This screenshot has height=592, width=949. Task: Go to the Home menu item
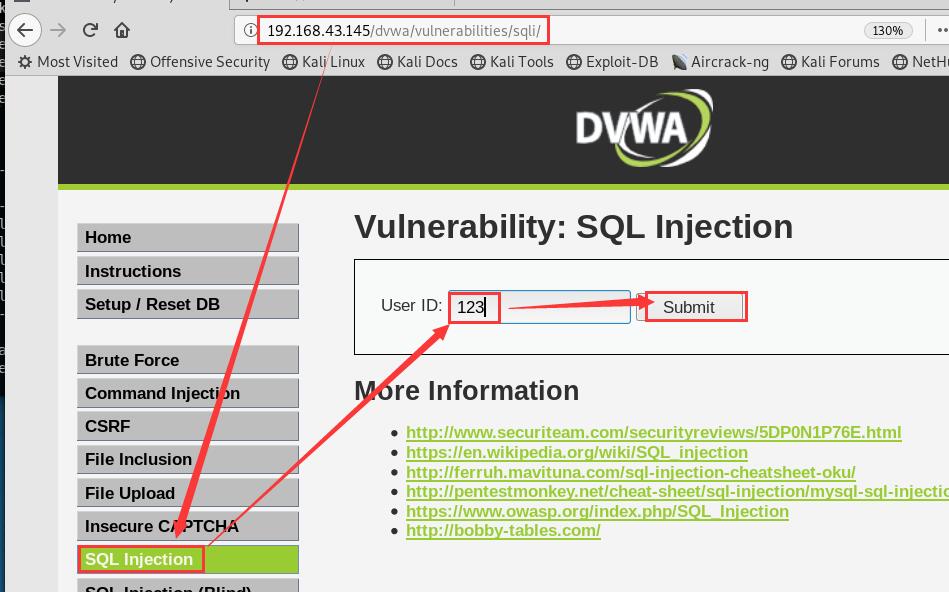coord(188,237)
